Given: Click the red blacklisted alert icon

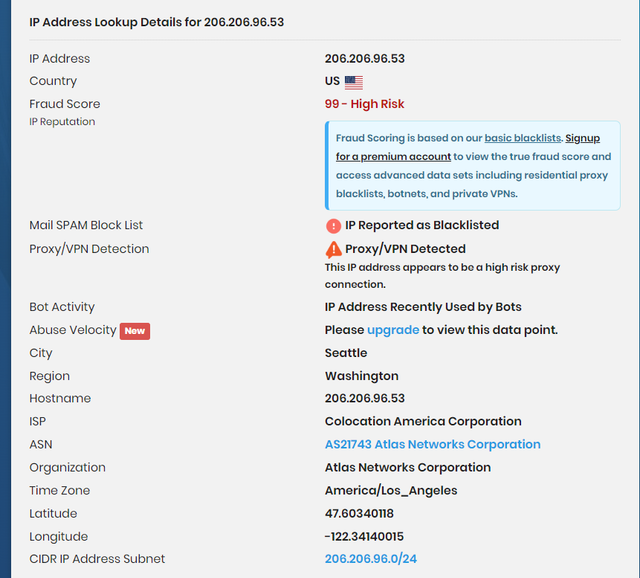Looking at the screenshot, I should coord(333,226).
